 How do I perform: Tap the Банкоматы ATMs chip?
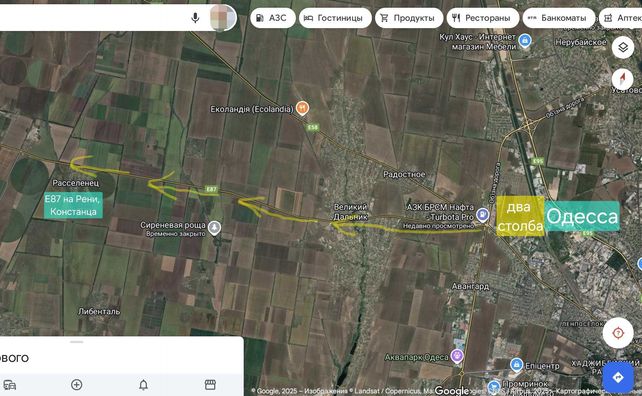click(x=559, y=18)
